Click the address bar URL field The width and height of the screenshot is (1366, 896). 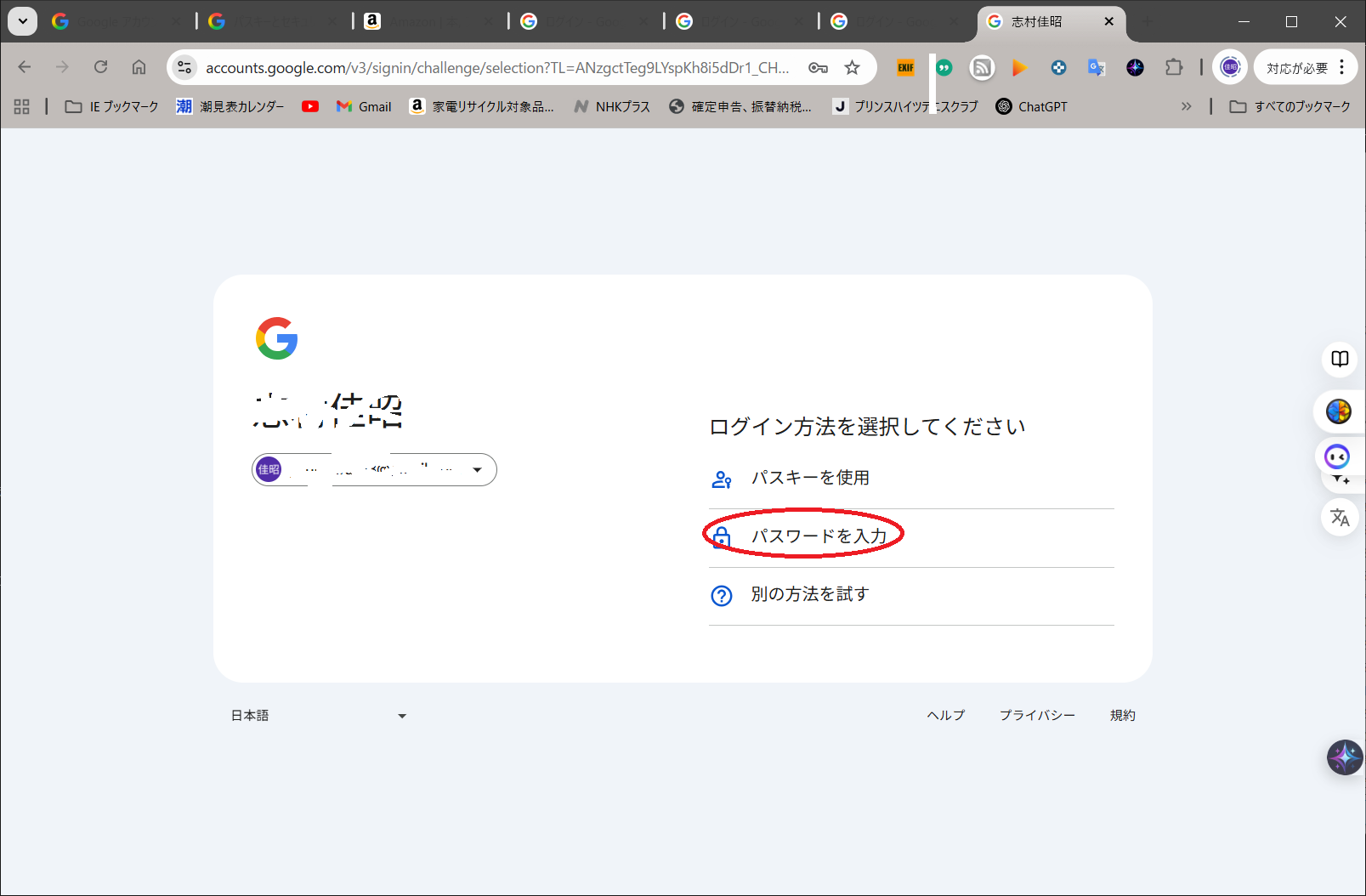[x=497, y=68]
